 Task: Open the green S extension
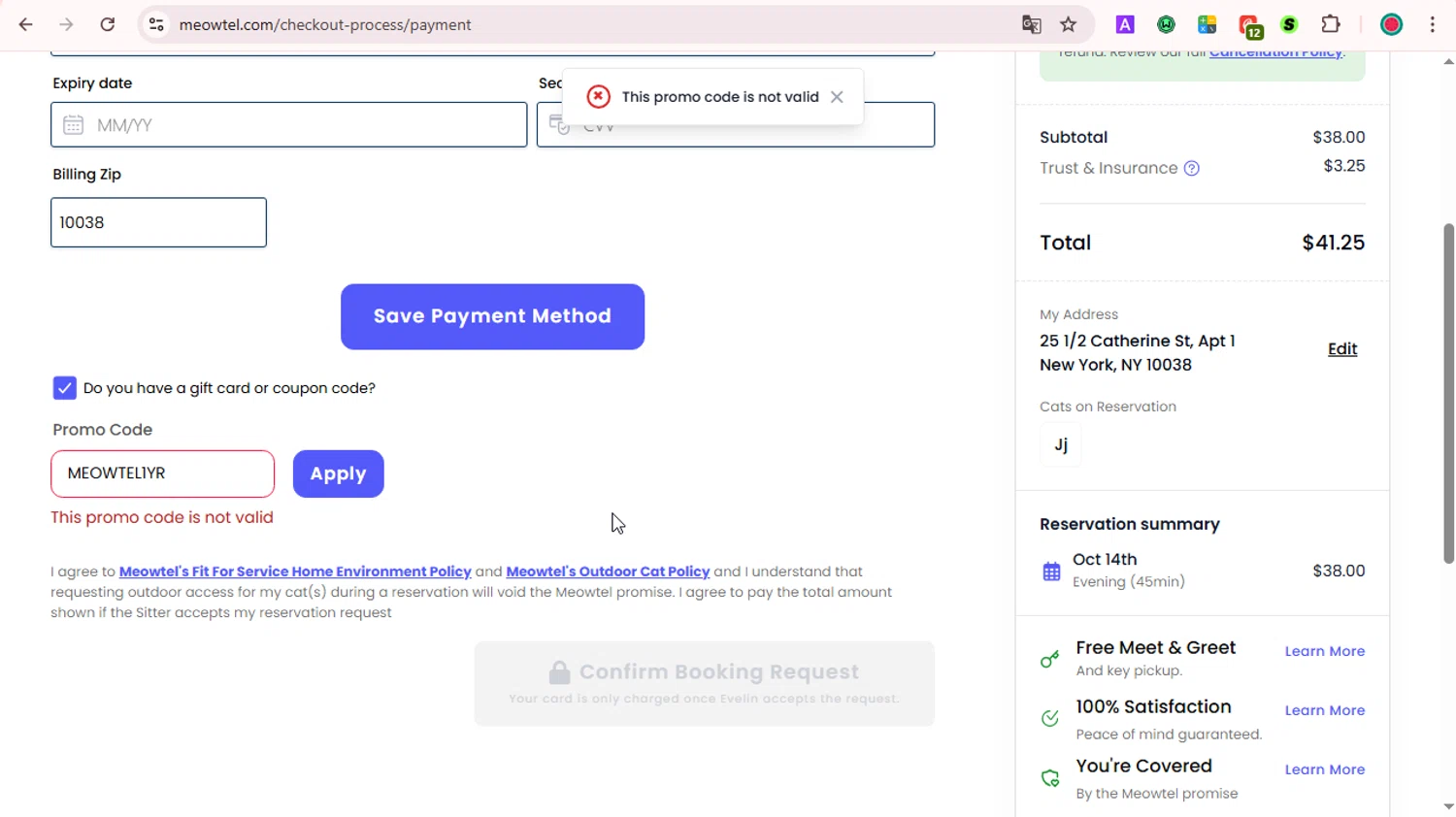pos(1290,24)
